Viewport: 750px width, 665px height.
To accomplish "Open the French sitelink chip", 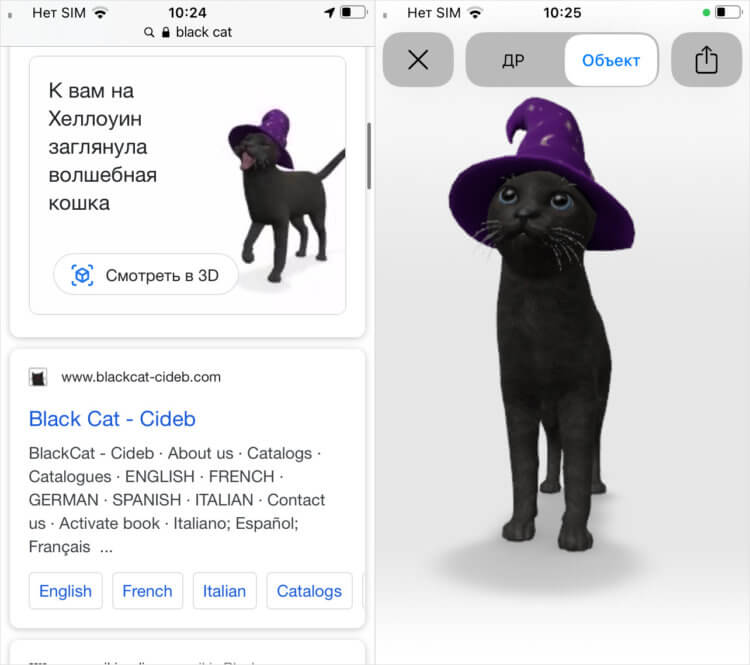I will pyautogui.click(x=147, y=591).
